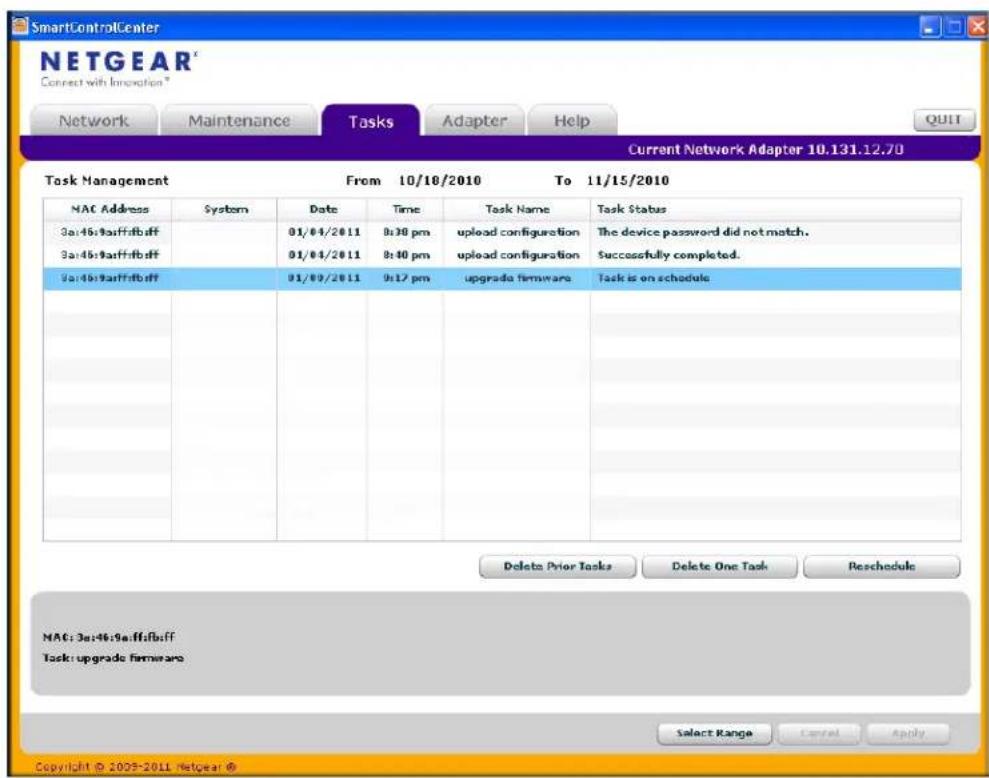Click the upgrade firmware task name cell
The height and width of the screenshot is (778, 989).
coord(517,278)
